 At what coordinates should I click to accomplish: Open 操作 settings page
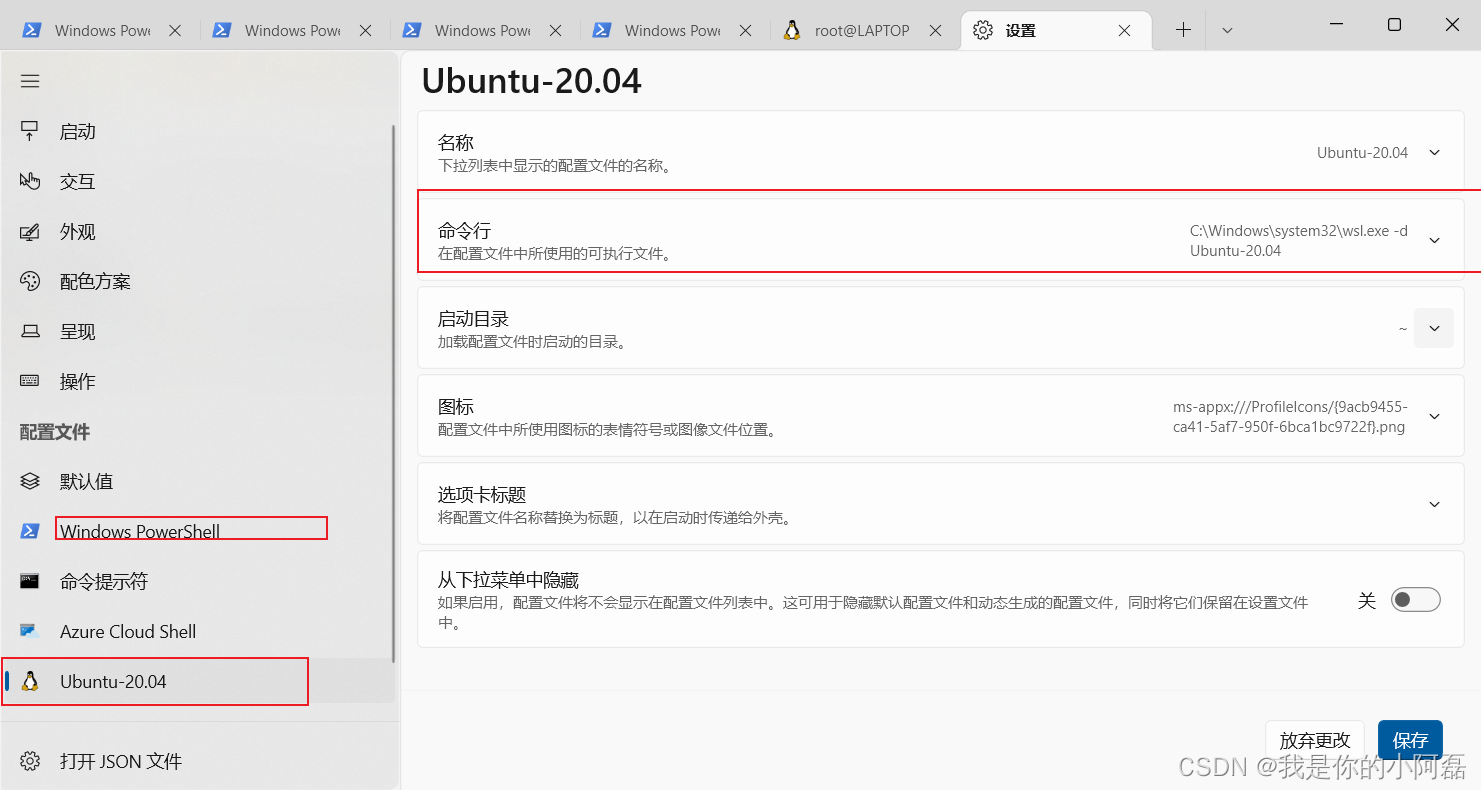coord(198,381)
